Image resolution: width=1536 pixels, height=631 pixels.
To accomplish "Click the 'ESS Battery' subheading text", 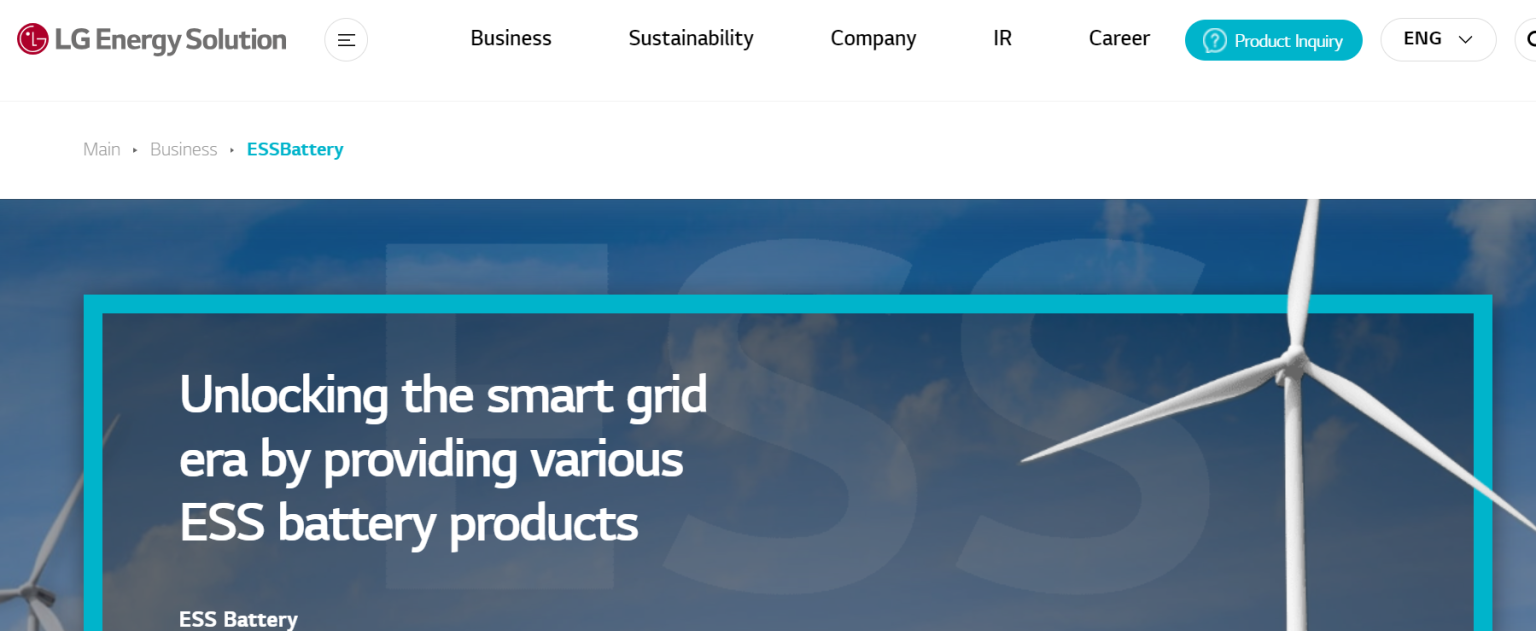I will pyautogui.click(x=238, y=619).
